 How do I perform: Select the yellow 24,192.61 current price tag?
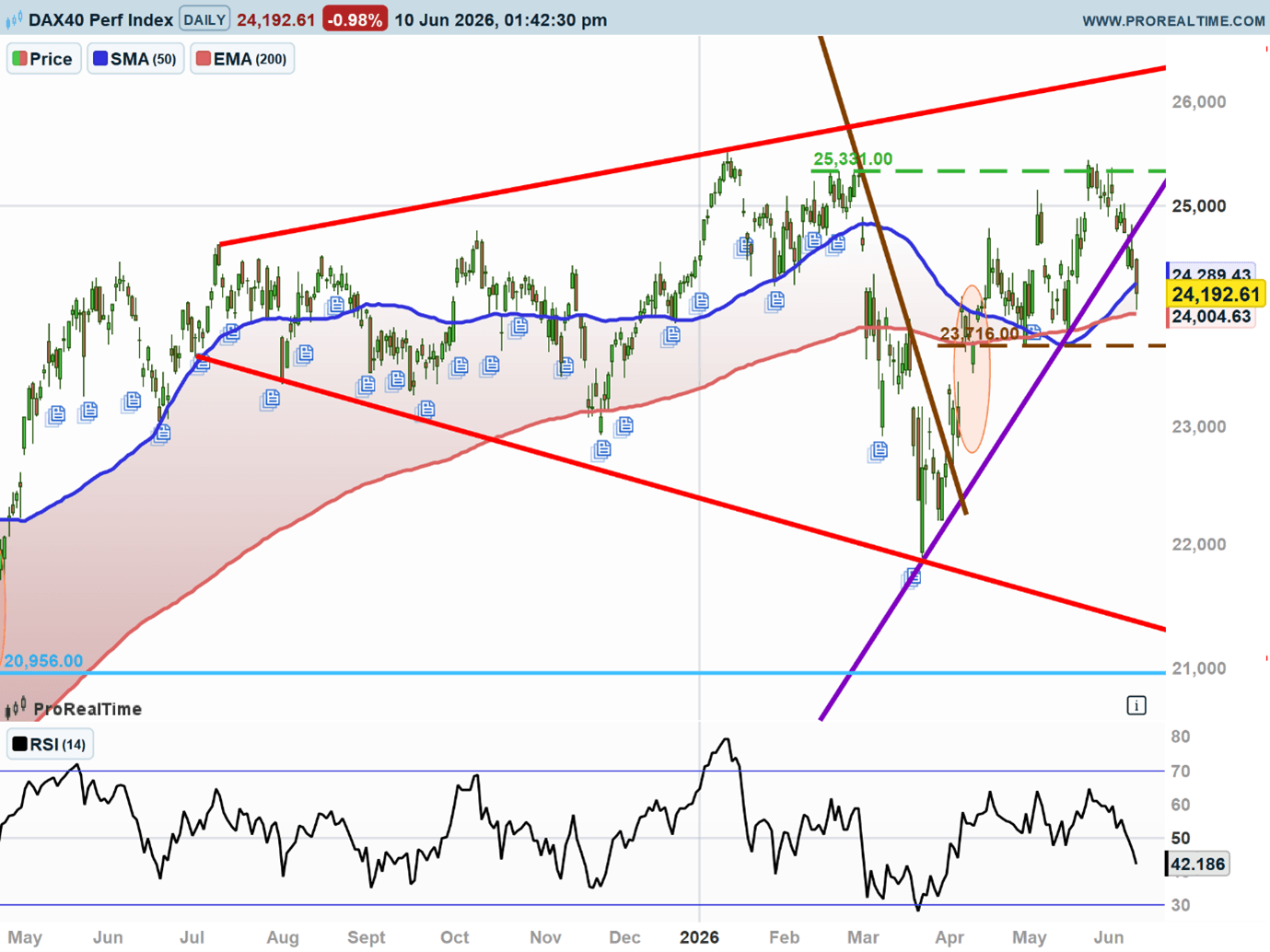(1216, 295)
